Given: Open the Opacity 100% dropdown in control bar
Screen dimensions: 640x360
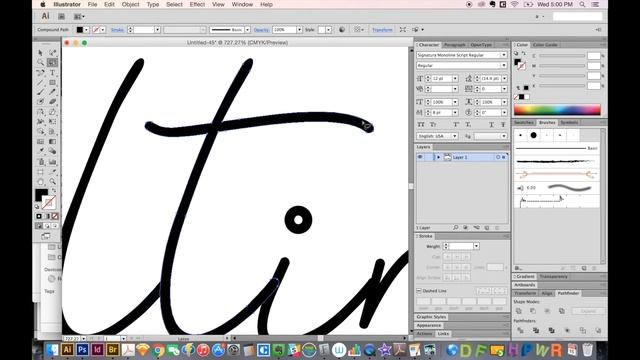Looking at the screenshot, I should [299, 30].
